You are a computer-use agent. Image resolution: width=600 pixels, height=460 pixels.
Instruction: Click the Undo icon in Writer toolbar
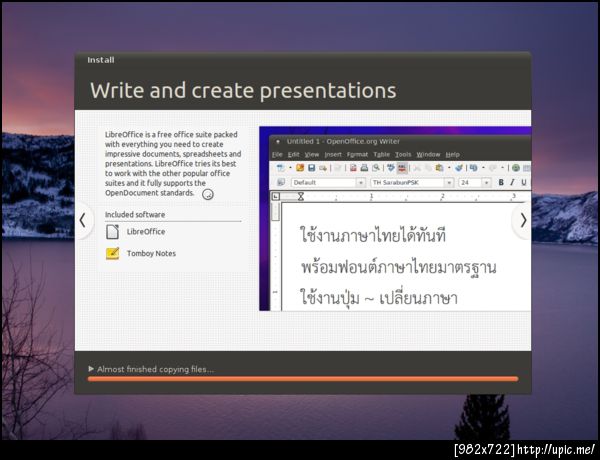click(473, 168)
